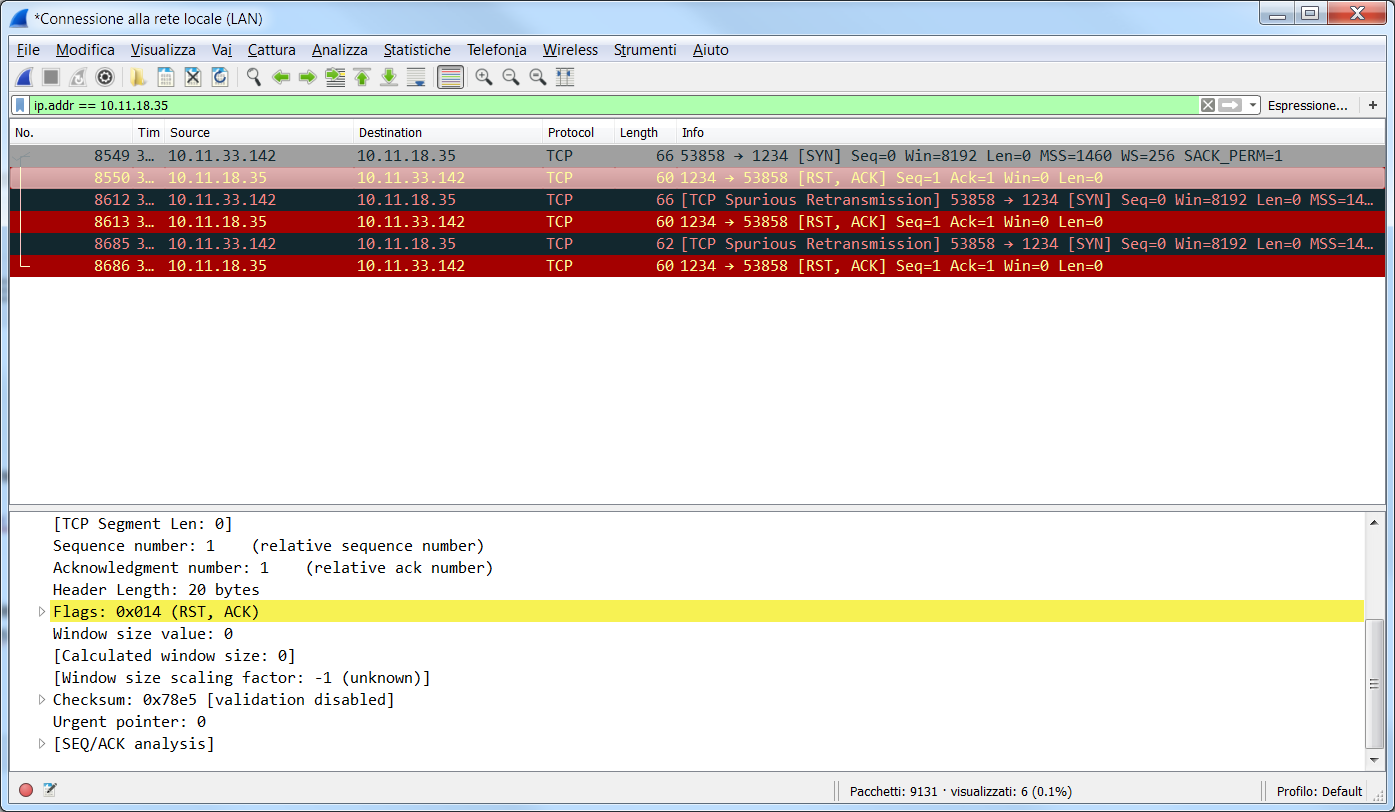This screenshot has width=1395, height=812.
Task: Restart the current capture
Action: [78, 77]
